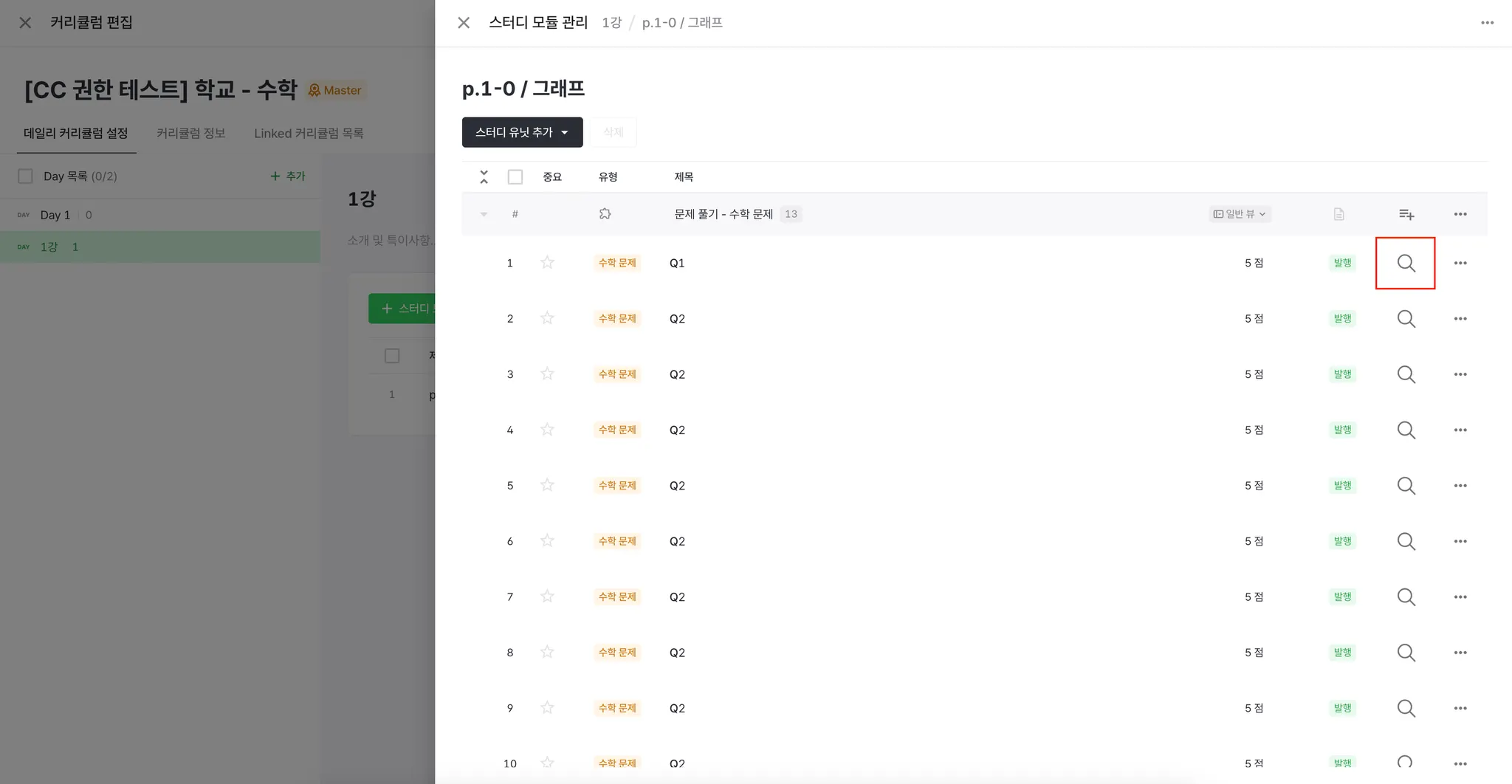Click the 추가 link to add a Day
The height and width of the screenshot is (784, 1512).
pyautogui.click(x=288, y=176)
